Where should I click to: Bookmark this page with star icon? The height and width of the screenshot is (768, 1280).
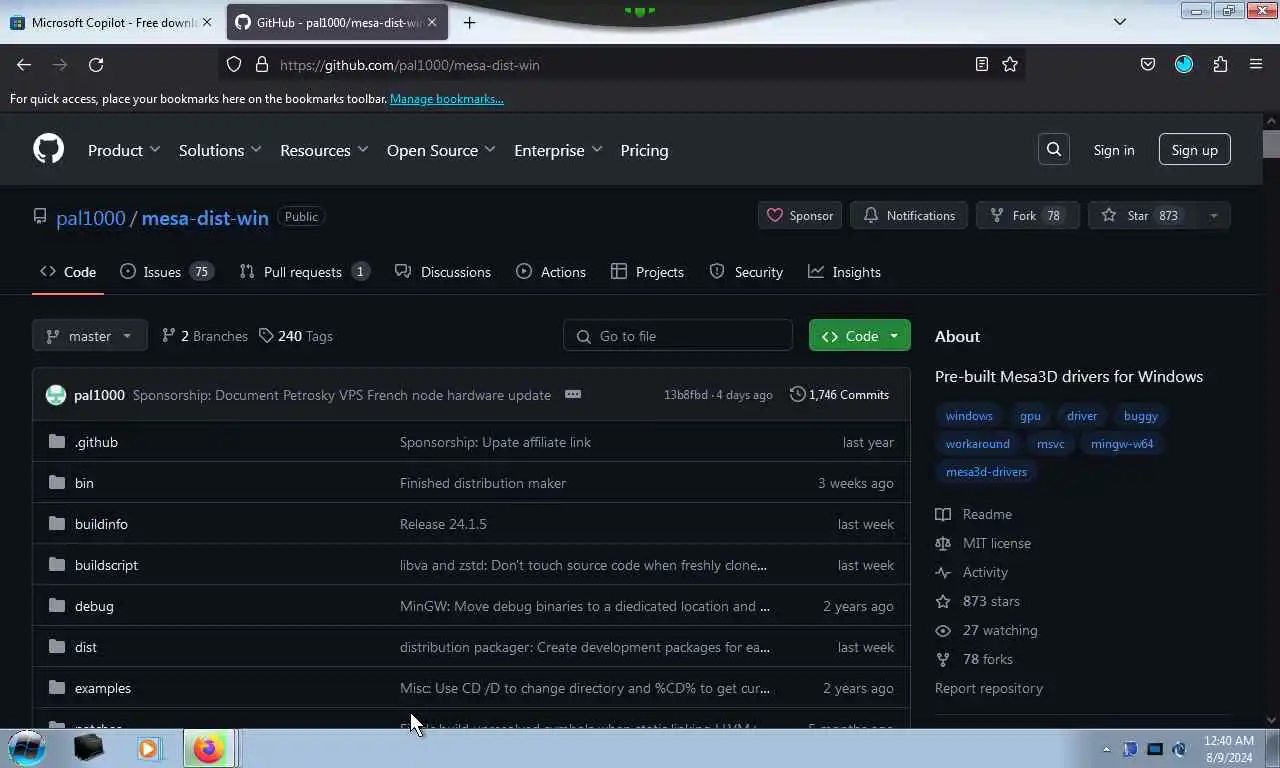click(1010, 64)
